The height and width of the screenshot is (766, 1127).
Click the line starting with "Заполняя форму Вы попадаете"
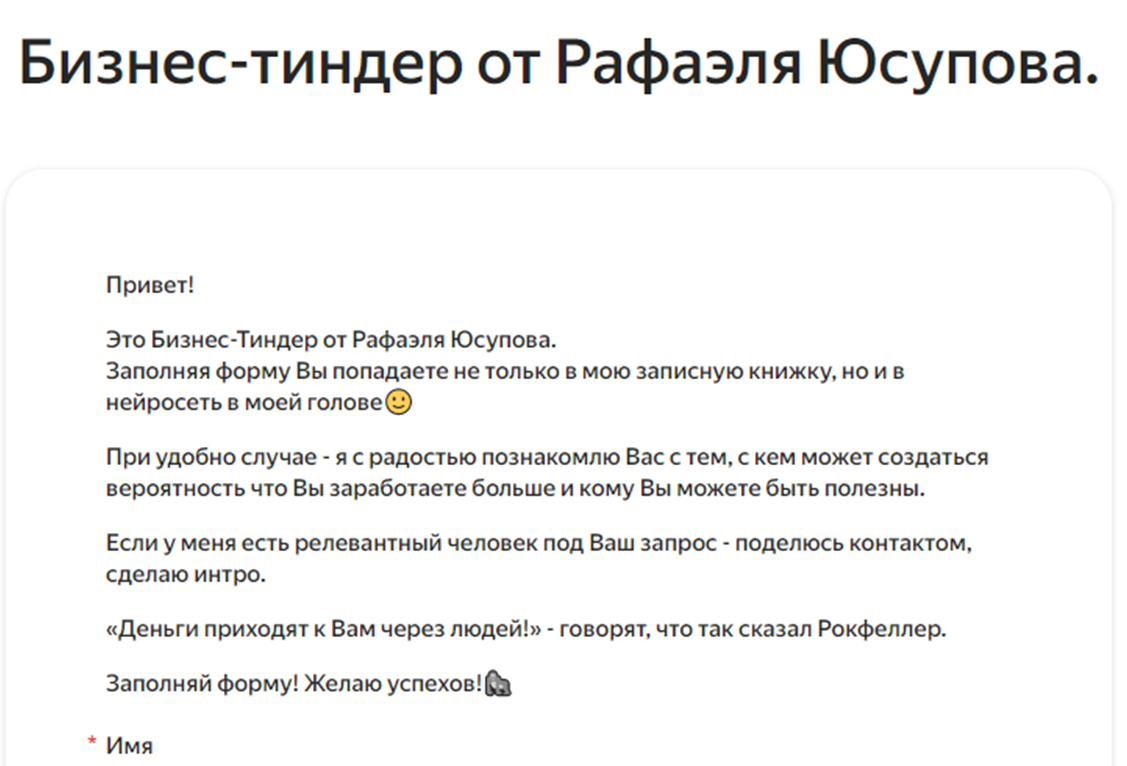(505, 372)
